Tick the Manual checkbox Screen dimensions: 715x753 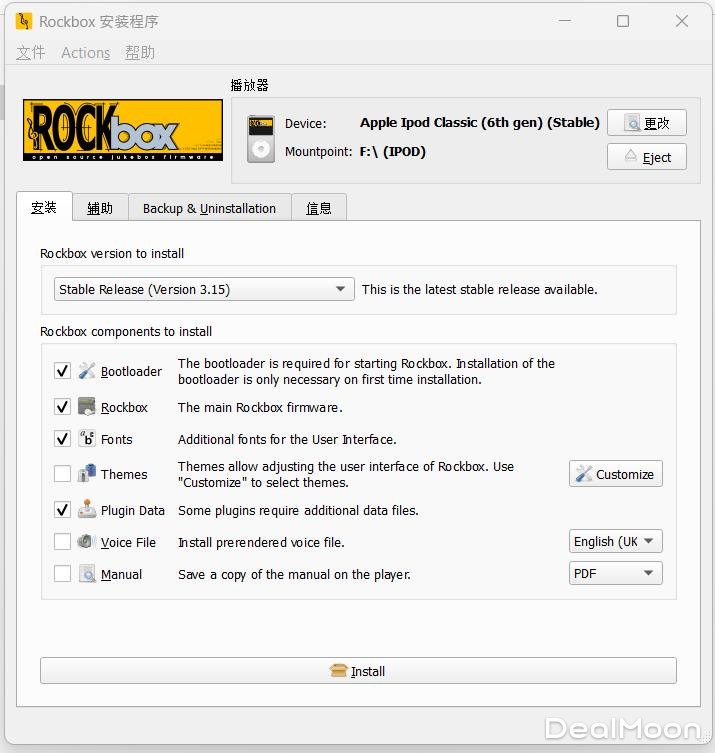62,574
